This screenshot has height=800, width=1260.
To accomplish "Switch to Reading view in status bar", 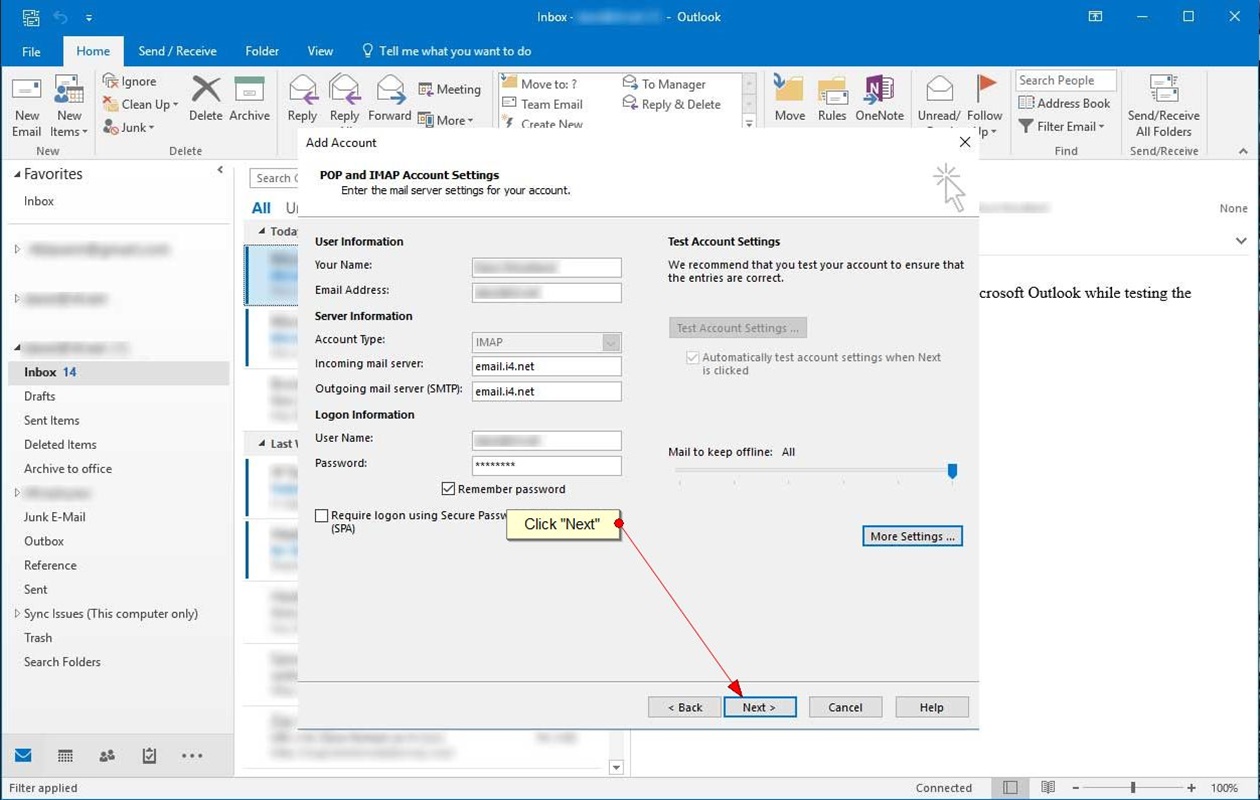I will [1048, 788].
